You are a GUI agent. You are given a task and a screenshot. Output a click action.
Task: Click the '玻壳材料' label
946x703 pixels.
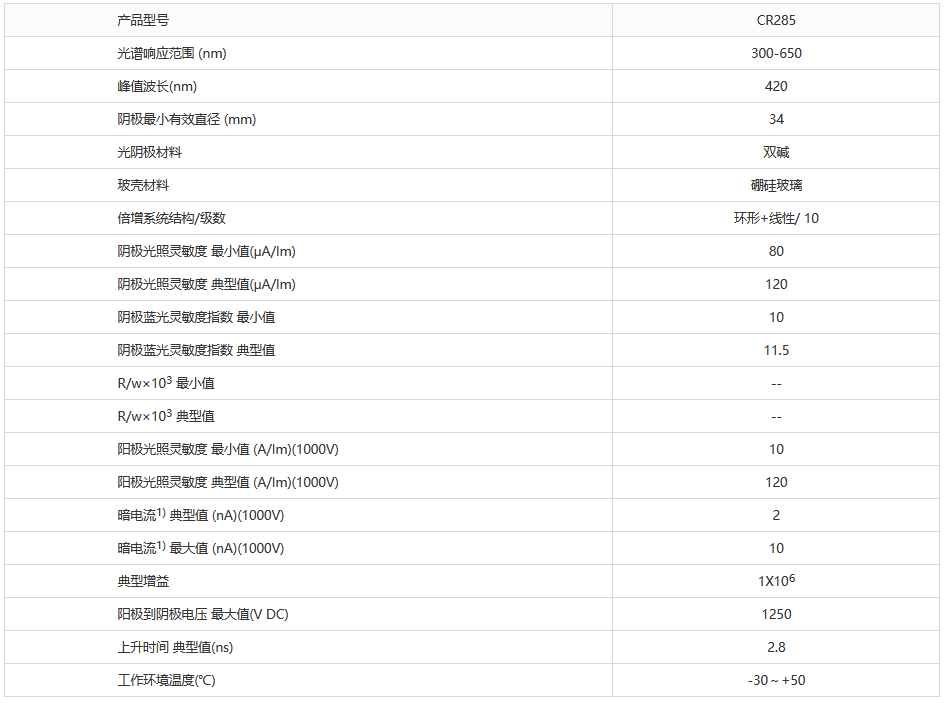143,185
